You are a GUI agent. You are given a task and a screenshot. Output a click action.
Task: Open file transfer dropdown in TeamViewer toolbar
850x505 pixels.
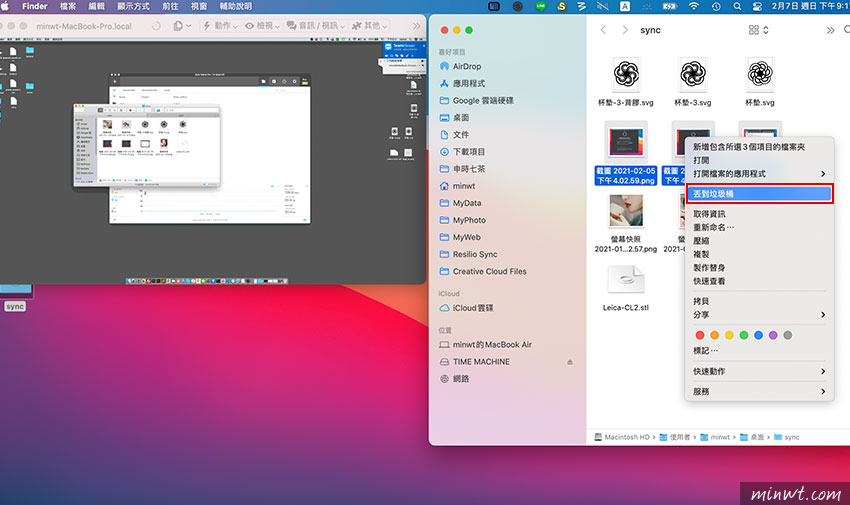click(x=182, y=25)
